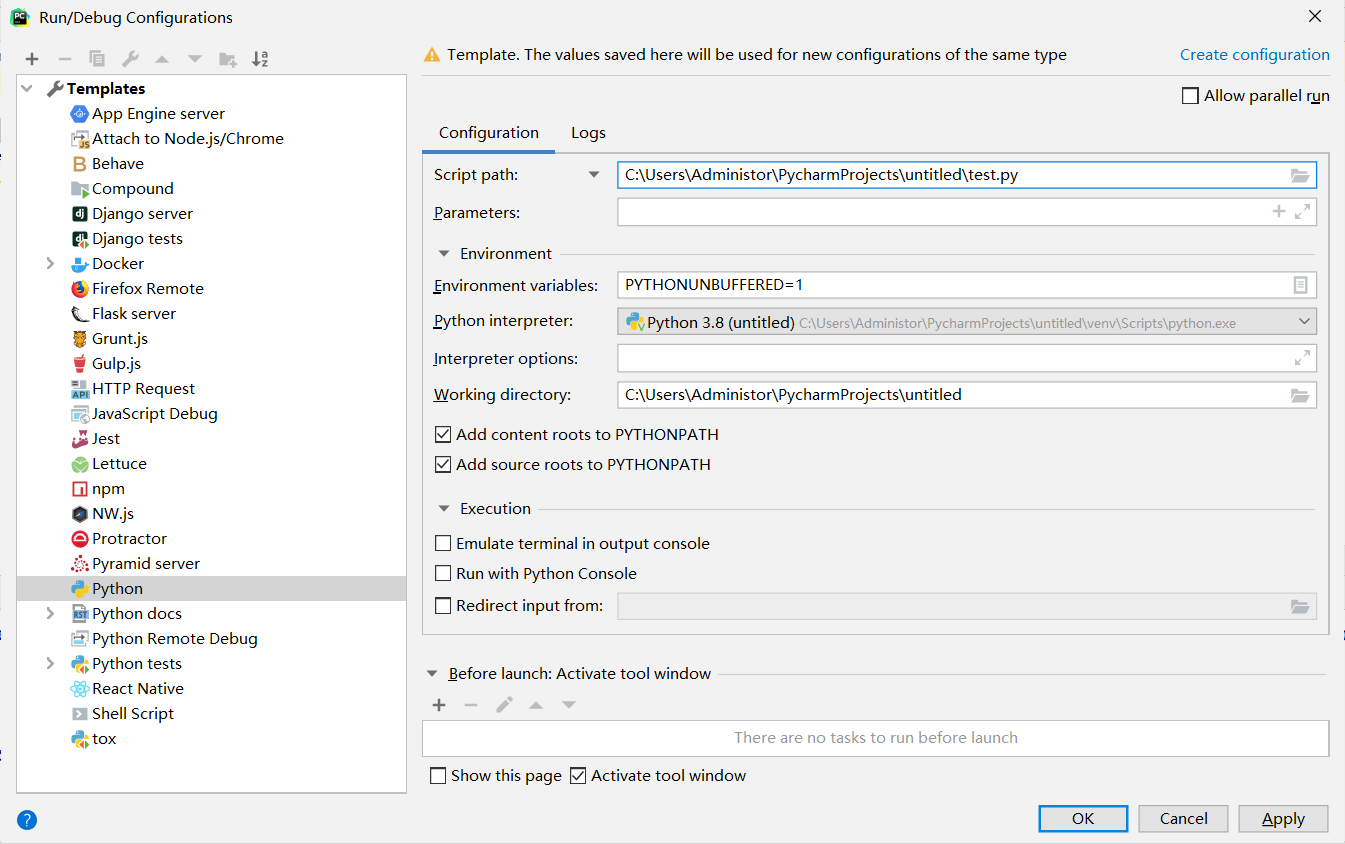
Task: Uncheck Add source roots to PYTHONPATH
Action: click(x=443, y=465)
